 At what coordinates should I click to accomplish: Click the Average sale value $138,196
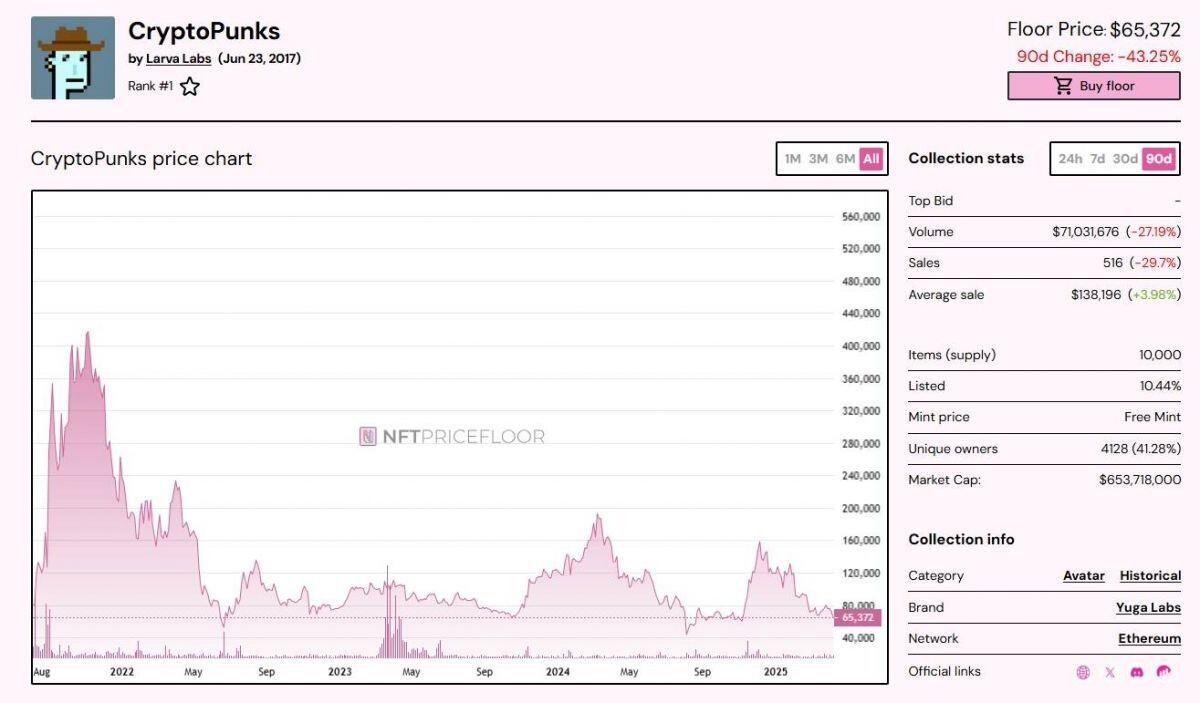tap(1096, 295)
